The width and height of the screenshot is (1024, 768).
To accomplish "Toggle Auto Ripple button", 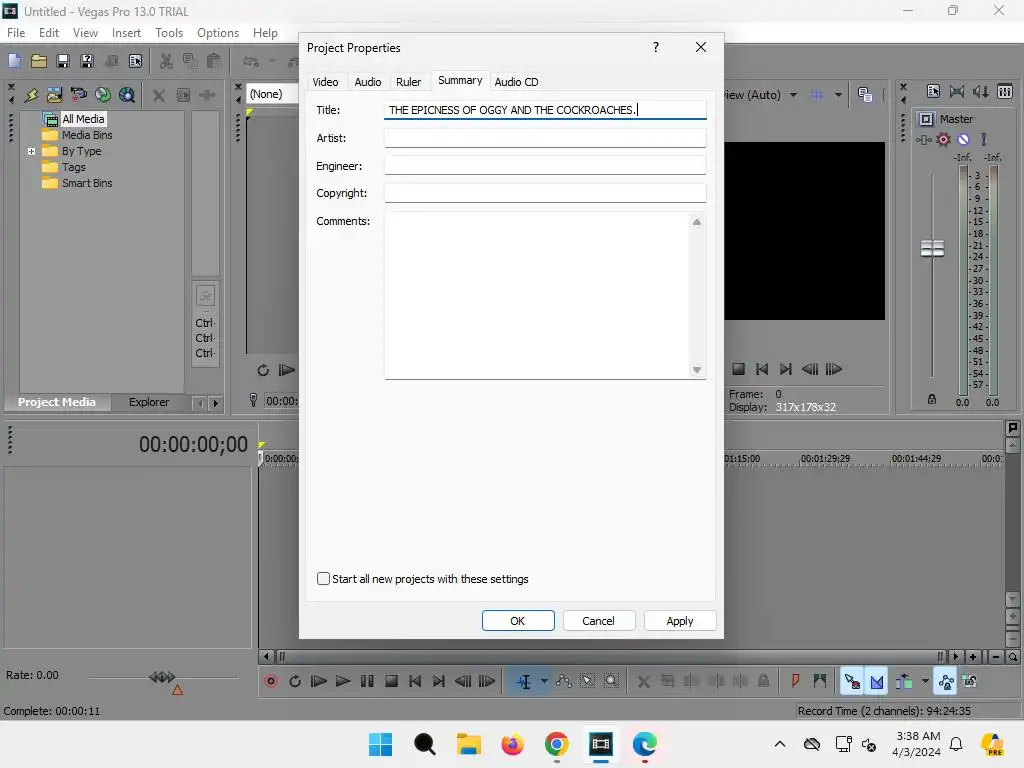I will (904, 682).
